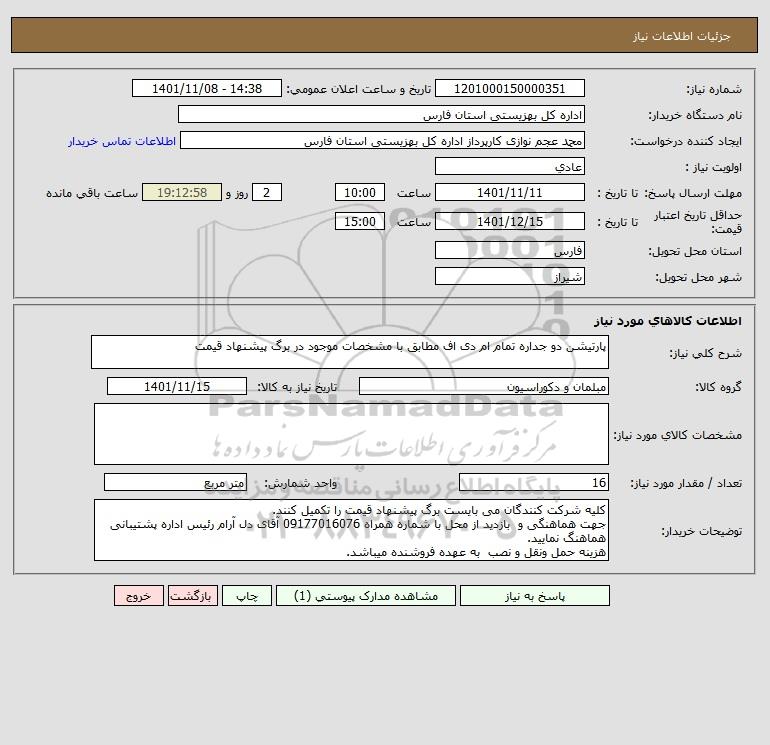Open 'مشاهده مدارک پیوستی (1)' attachments
Screen dimensions: 770x745
366,596
